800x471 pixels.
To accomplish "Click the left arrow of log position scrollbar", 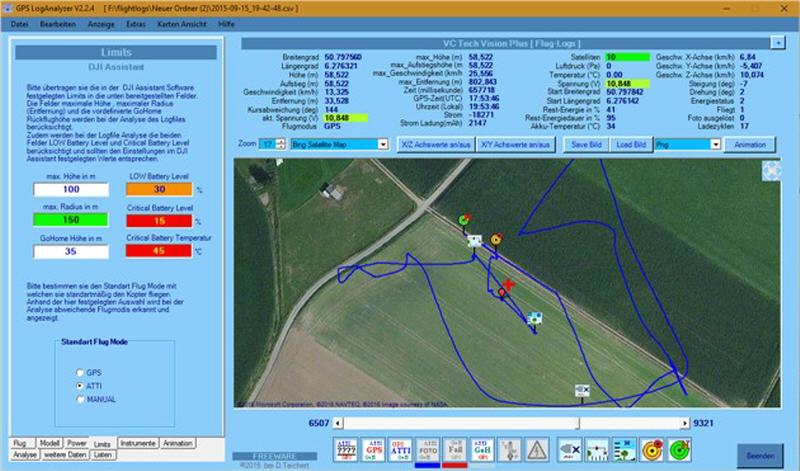I will (338, 423).
